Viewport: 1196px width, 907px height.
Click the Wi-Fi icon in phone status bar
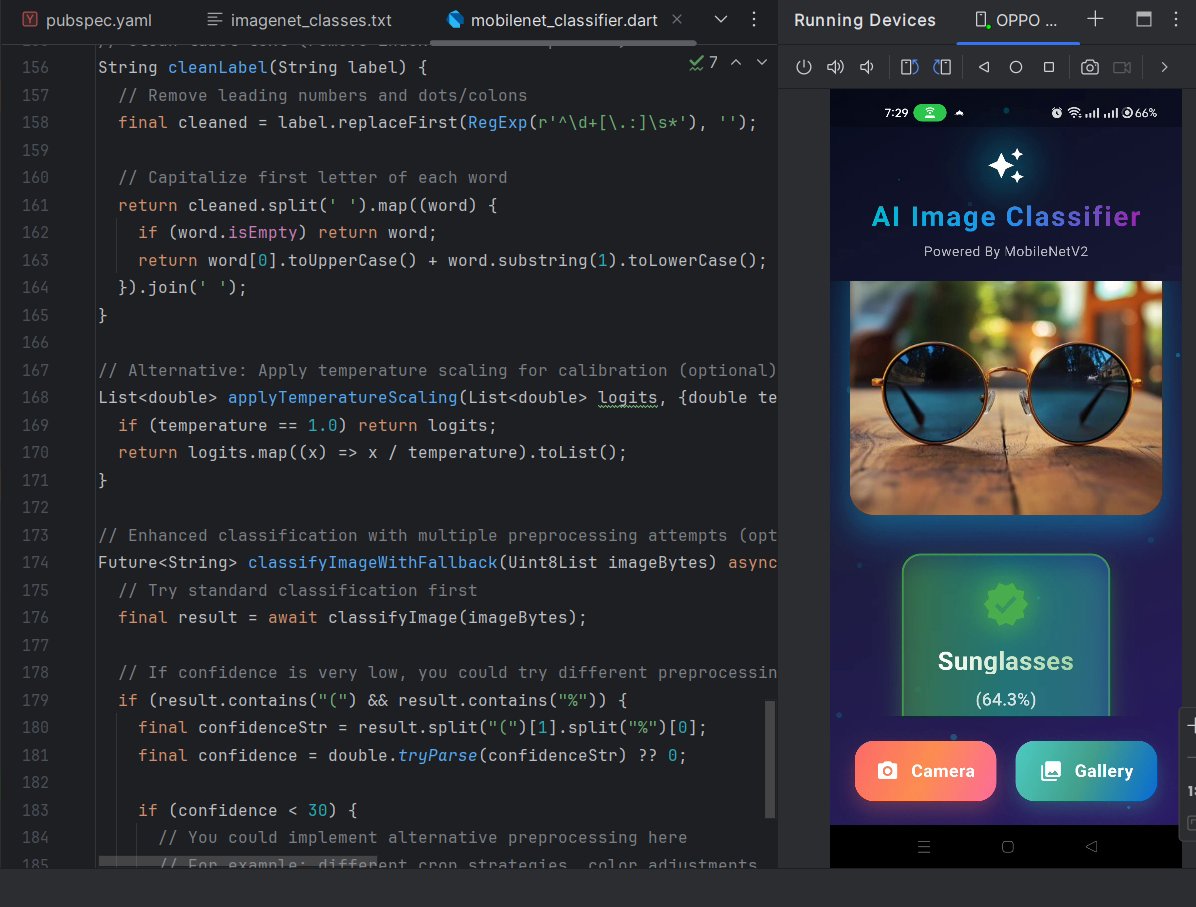point(1074,113)
